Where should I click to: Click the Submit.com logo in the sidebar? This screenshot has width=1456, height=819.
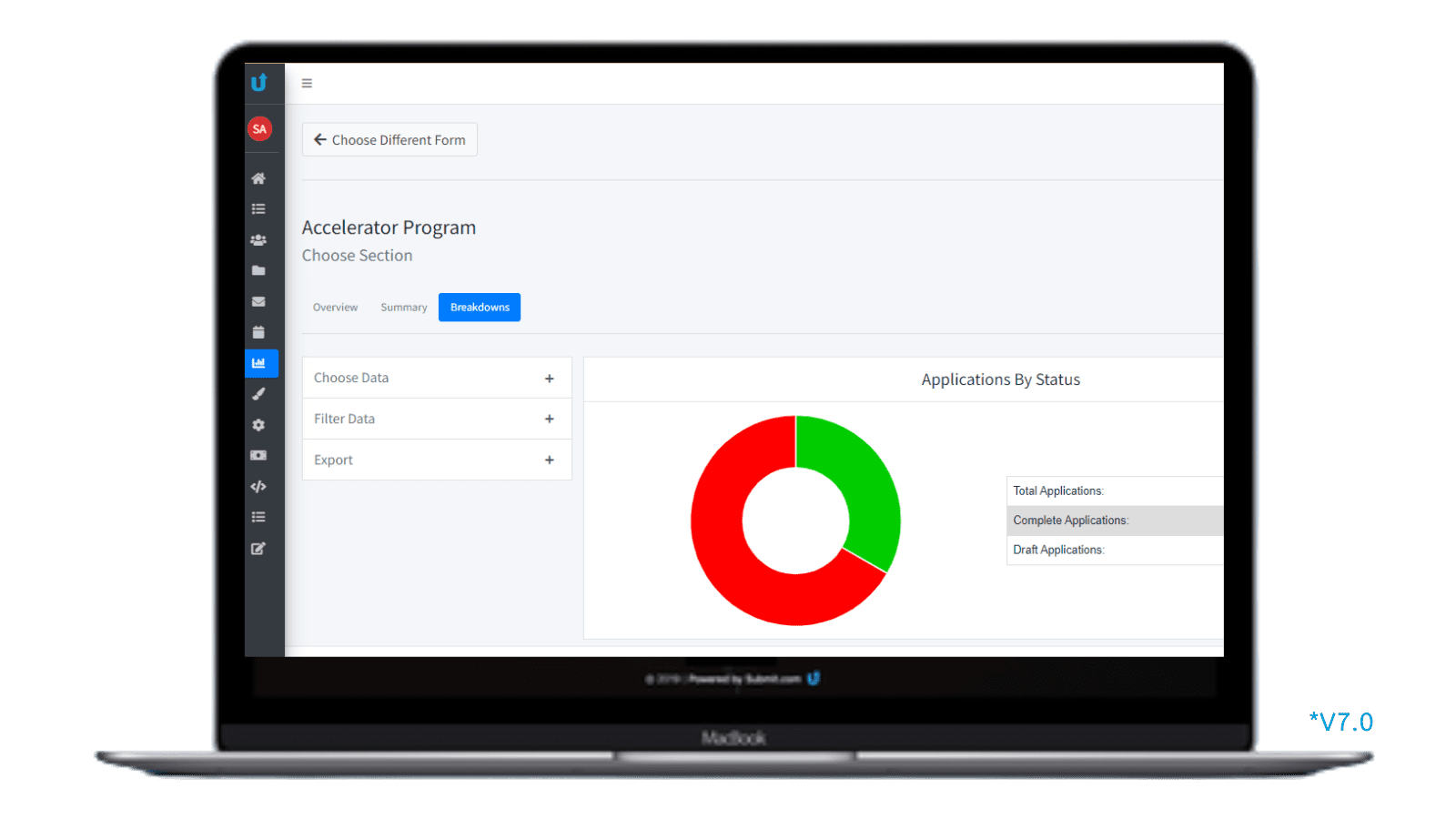[259, 83]
